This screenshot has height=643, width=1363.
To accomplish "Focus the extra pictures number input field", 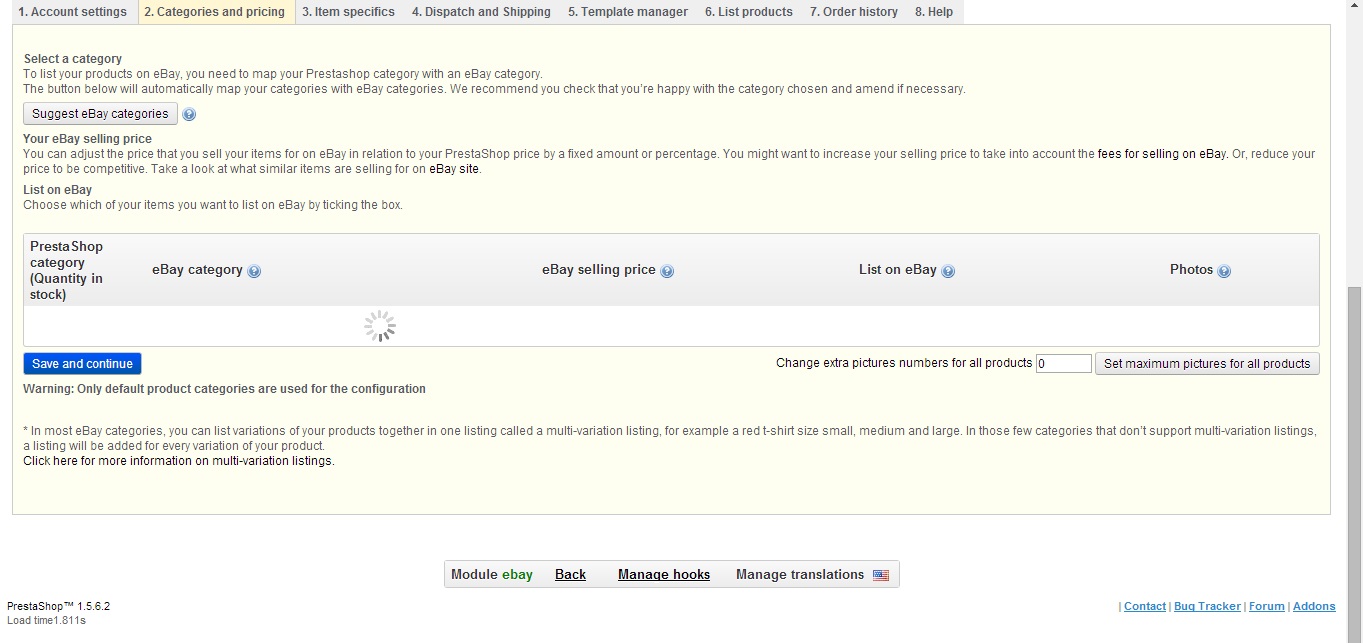I will (x=1063, y=364).
